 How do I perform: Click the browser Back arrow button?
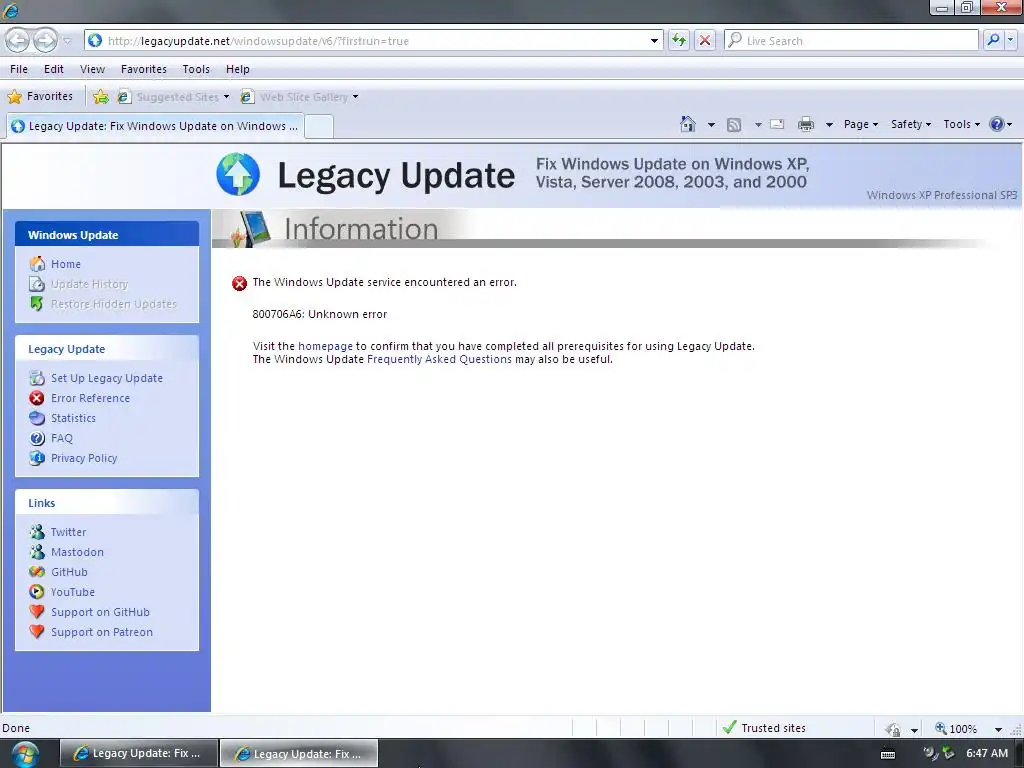pos(18,40)
